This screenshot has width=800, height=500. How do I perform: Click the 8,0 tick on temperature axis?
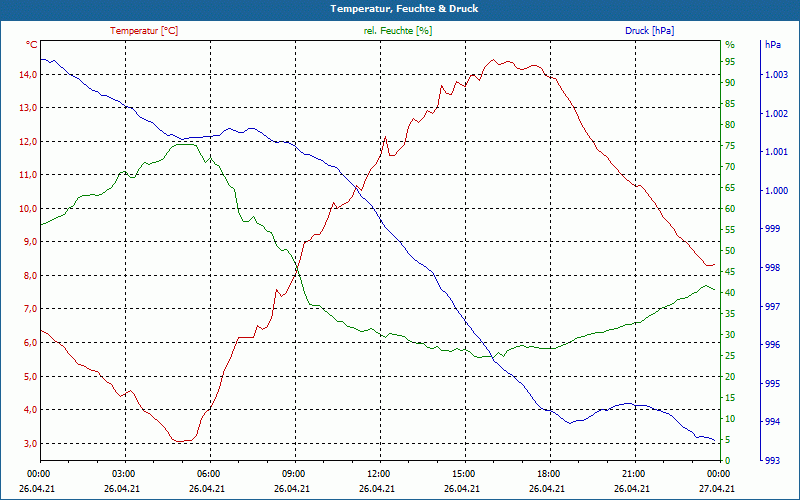click(31, 276)
